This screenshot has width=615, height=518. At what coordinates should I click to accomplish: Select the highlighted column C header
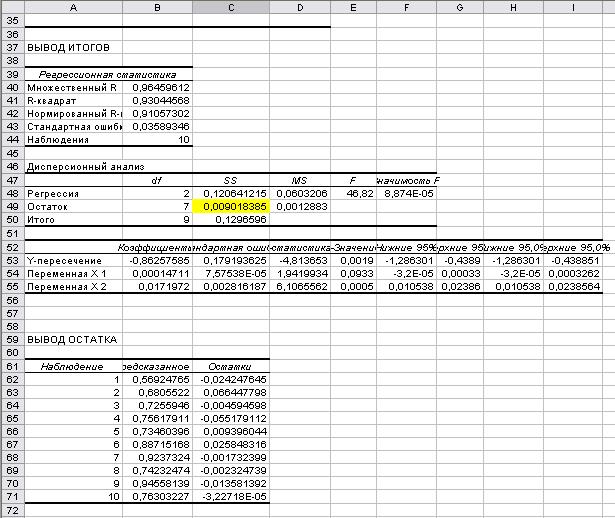tap(231, 7)
